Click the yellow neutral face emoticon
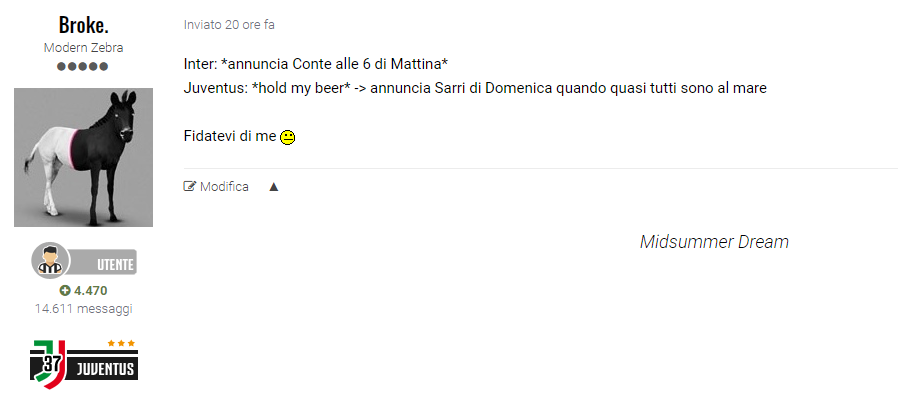 pos(287,137)
